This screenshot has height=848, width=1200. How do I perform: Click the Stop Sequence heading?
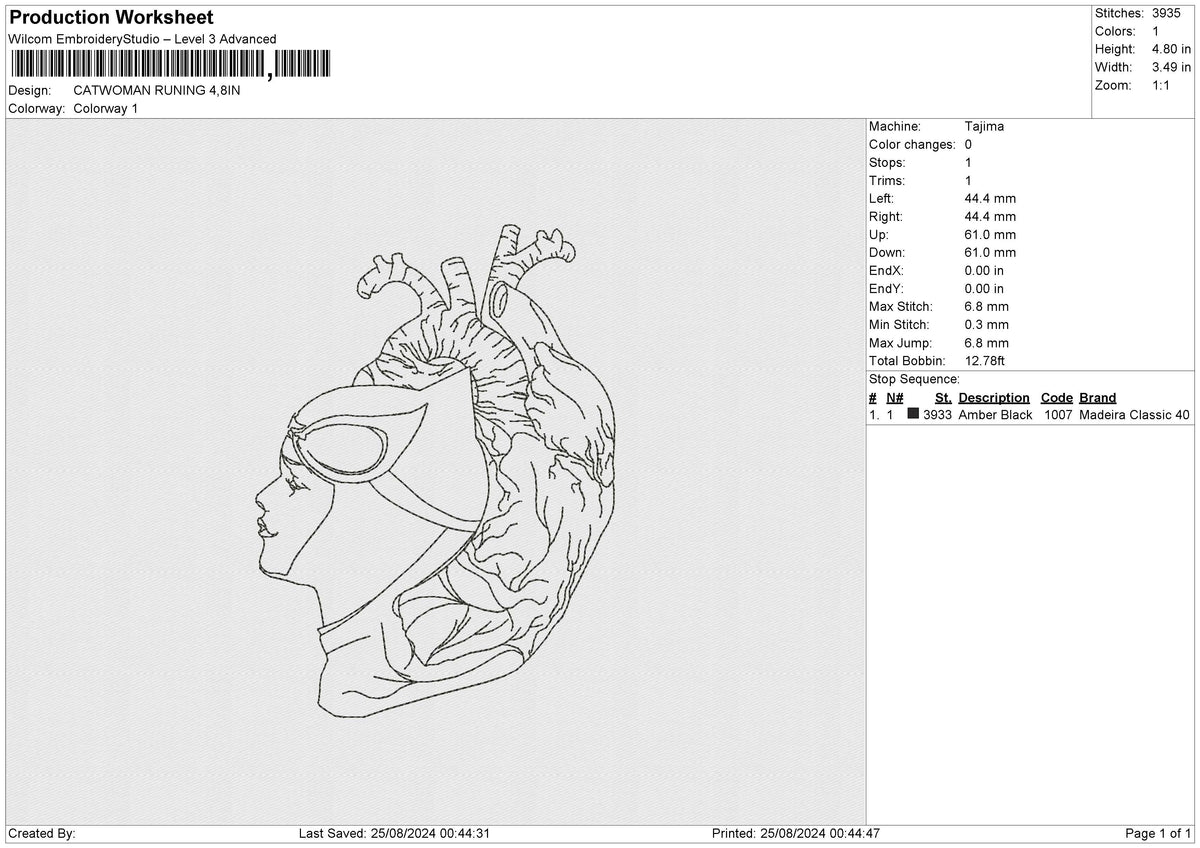pos(914,379)
